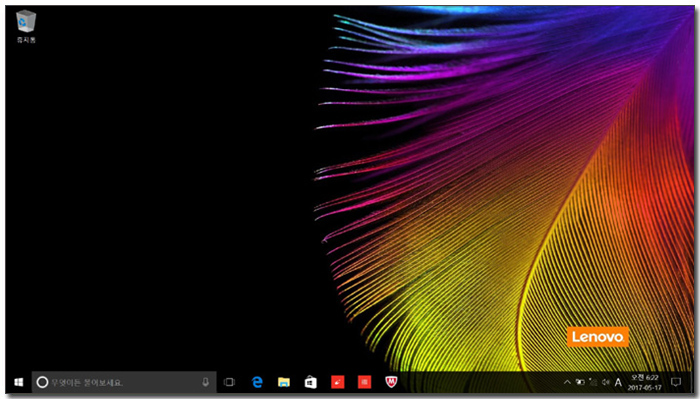Open Task View
Screen dimensions: 700x399
[x=229, y=382]
